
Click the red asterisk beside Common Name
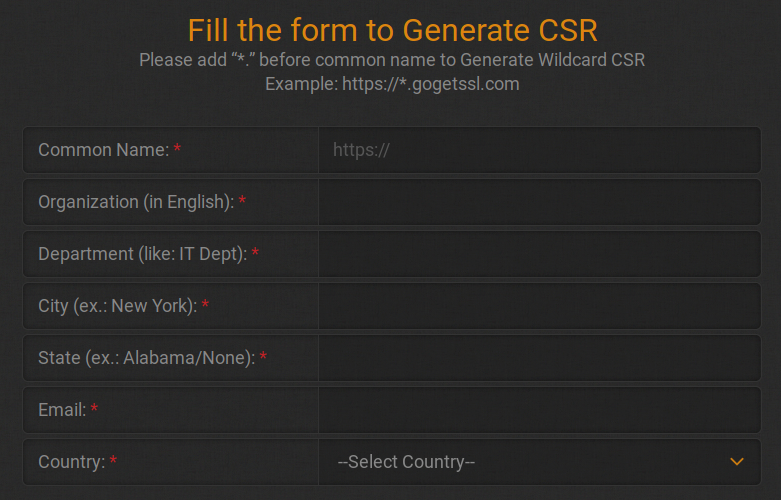pyautogui.click(x=178, y=150)
